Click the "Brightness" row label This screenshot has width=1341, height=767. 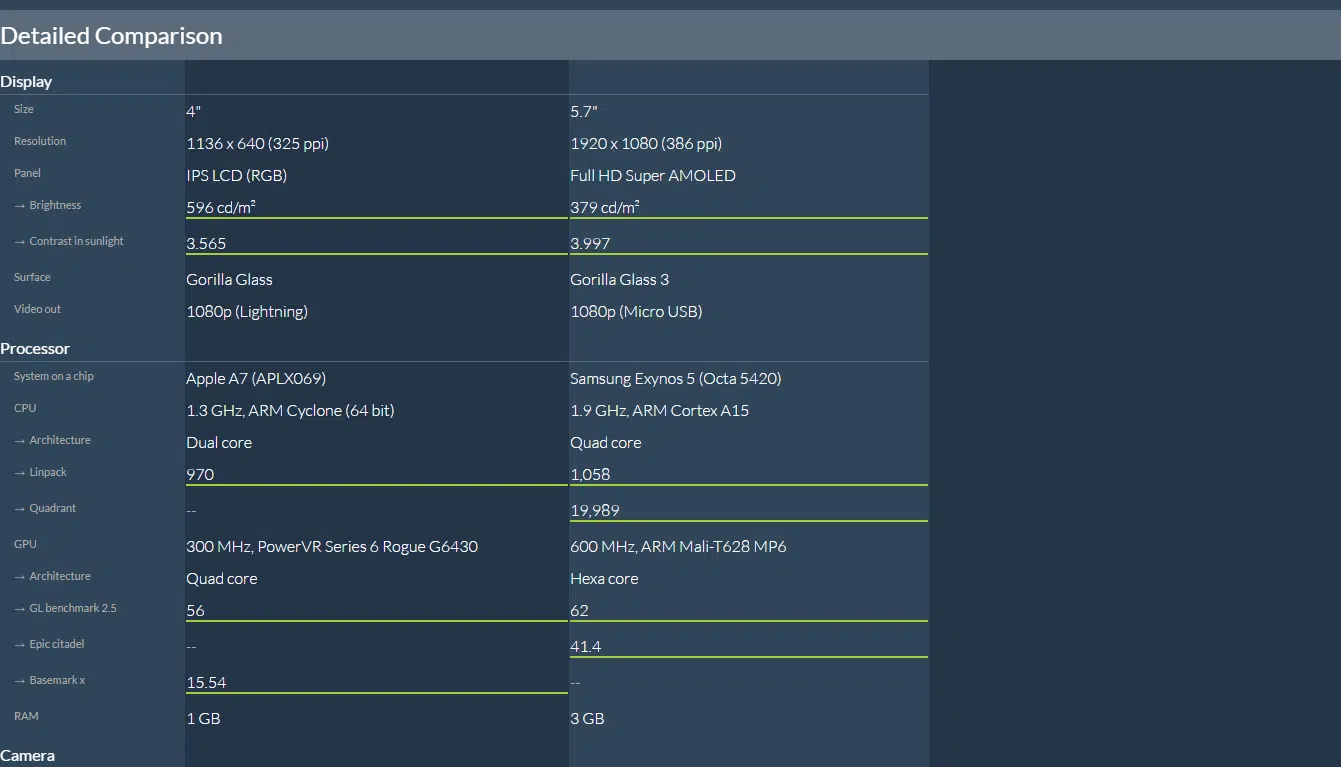tap(55, 205)
